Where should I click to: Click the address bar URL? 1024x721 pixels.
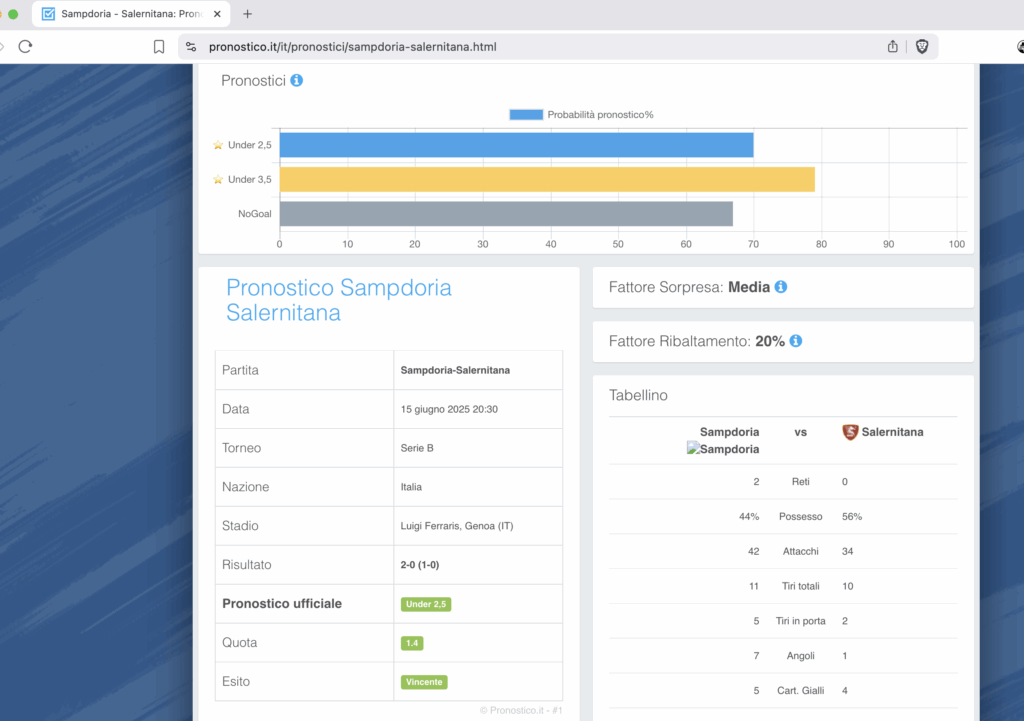coord(352,47)
